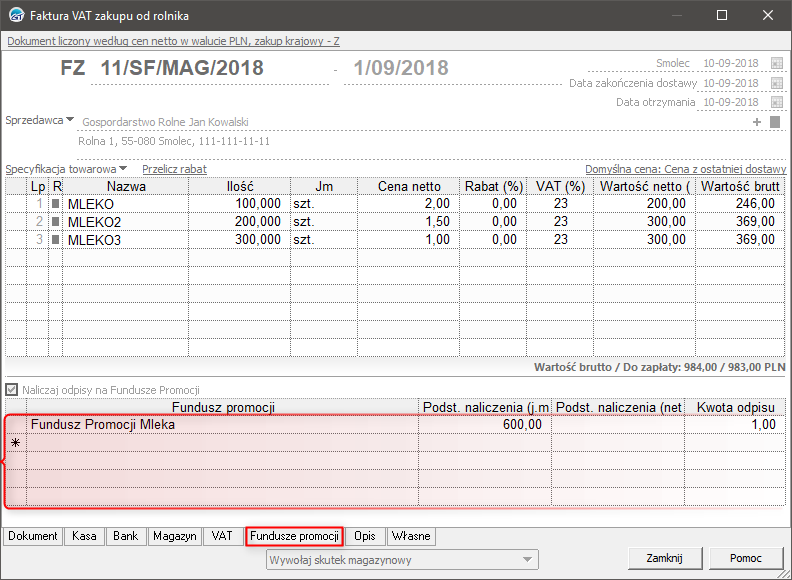Open calendar for the Smolec issue date
The image size is (792, 580).
pos(776,63)
